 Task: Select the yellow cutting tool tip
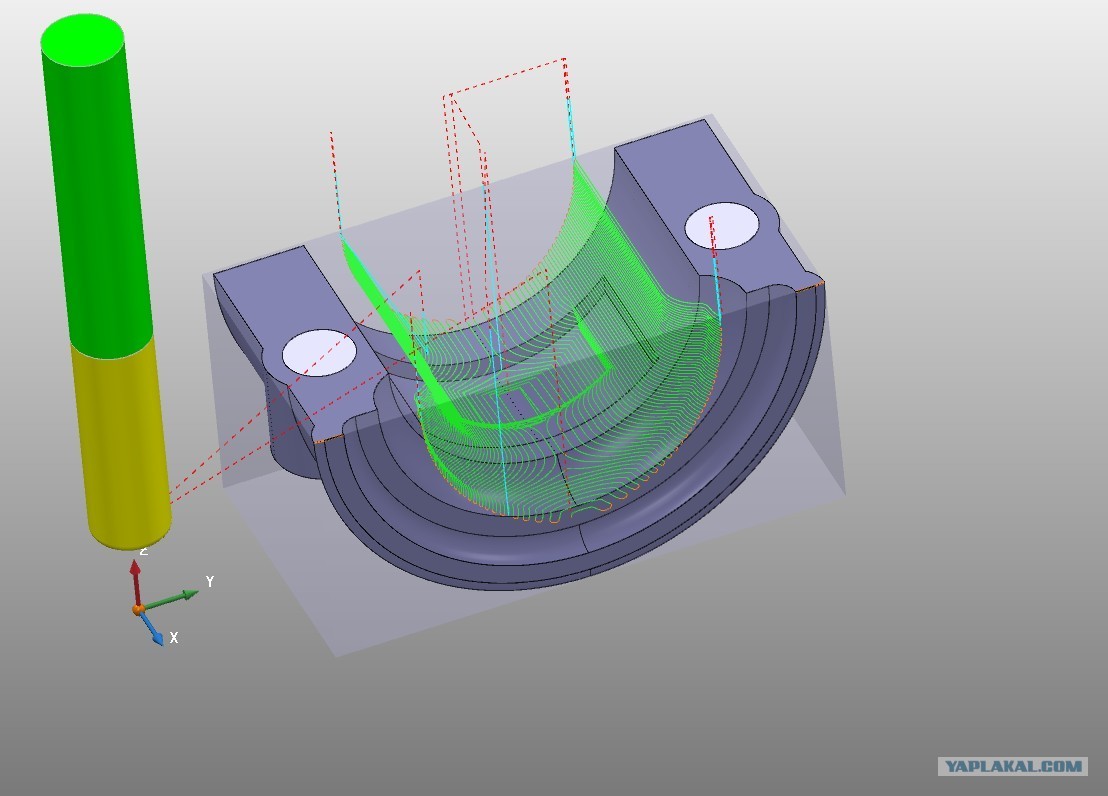(x=121, y=444)
